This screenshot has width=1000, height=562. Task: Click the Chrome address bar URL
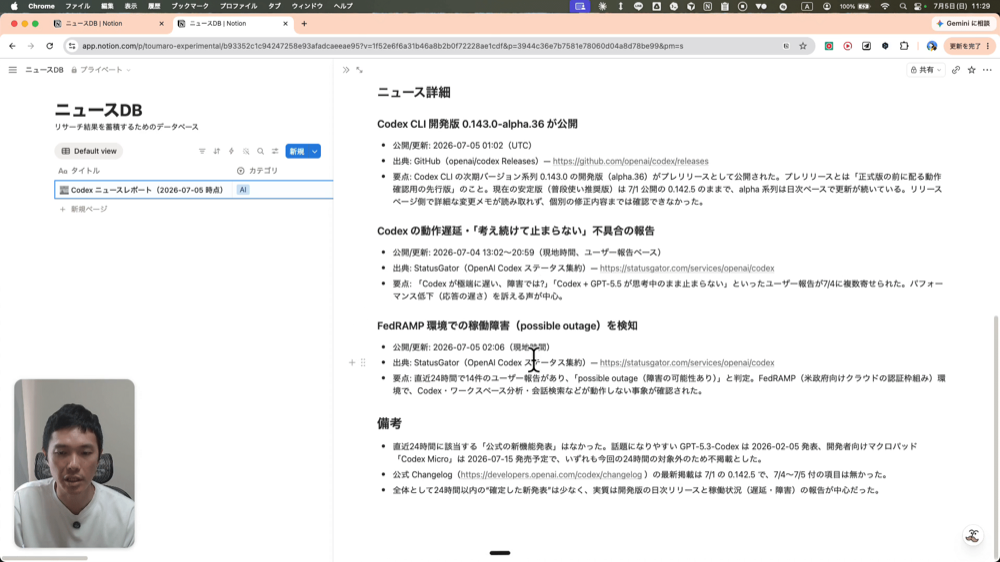[383, 46]
